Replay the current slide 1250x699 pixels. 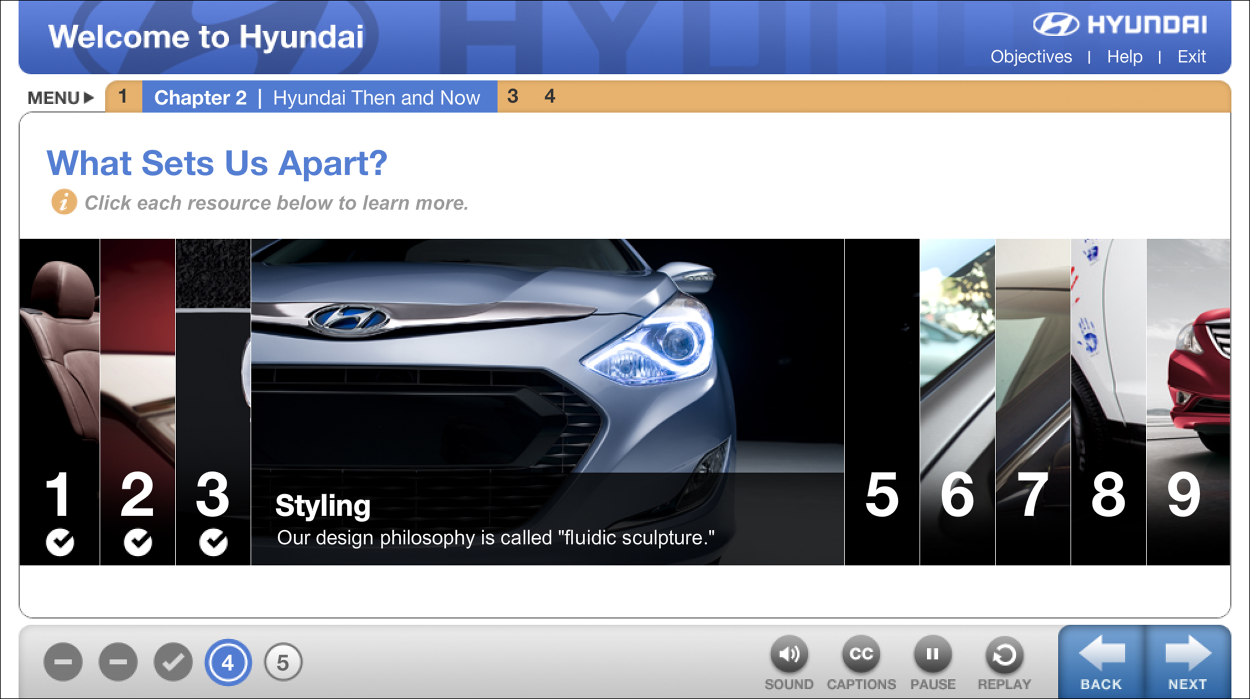pos(1004,656)
